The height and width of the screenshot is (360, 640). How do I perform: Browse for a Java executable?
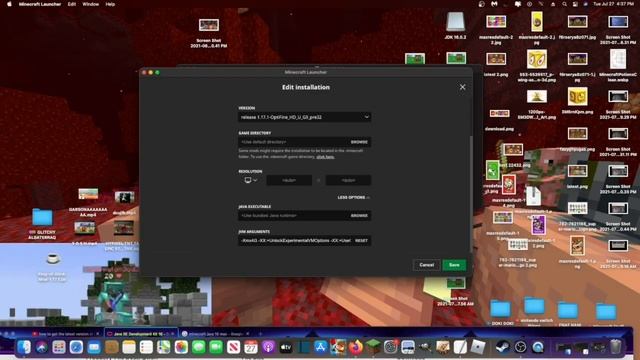[x=359, y=216]
